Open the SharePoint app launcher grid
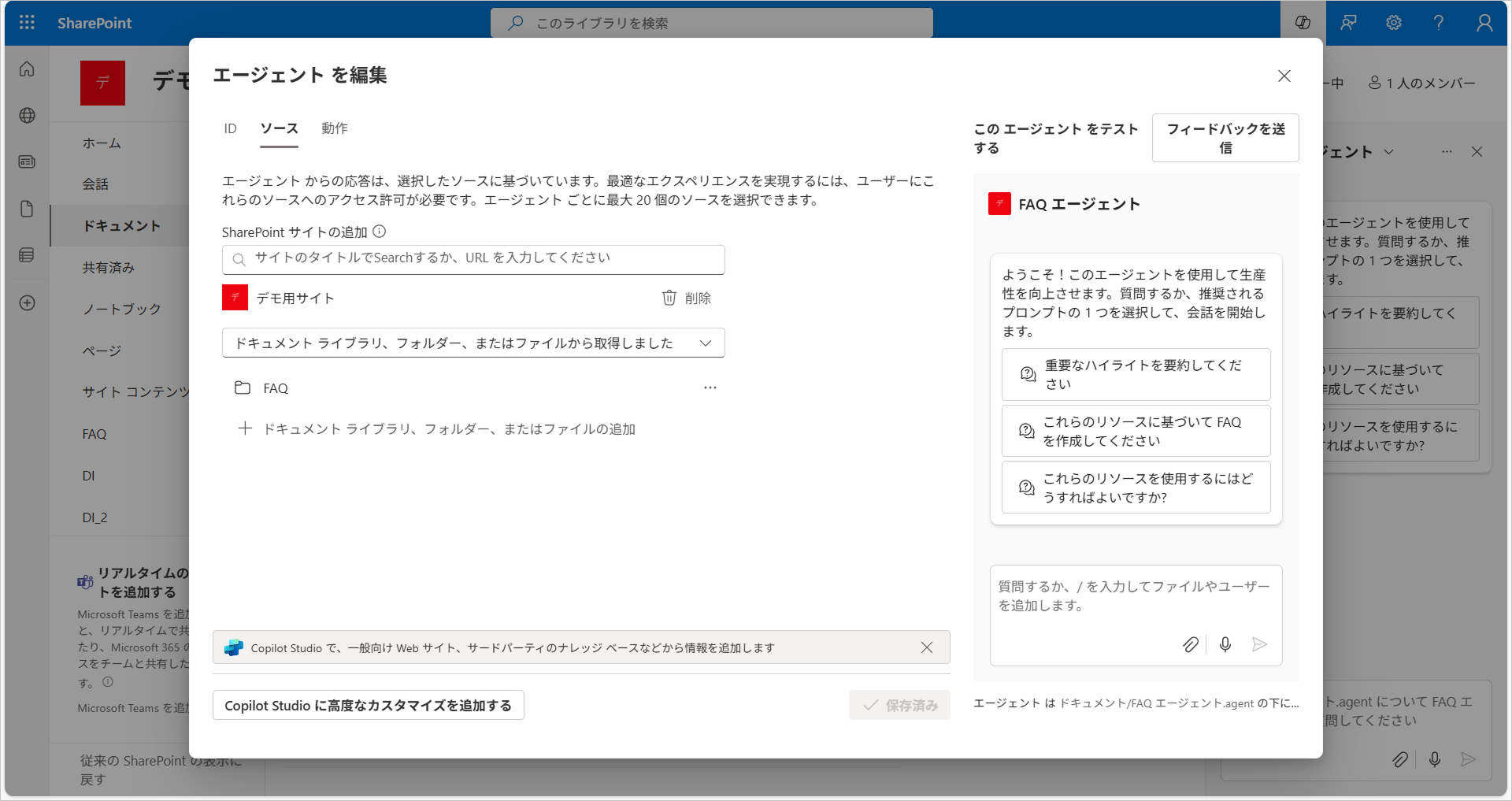 (x=27, y=23)
